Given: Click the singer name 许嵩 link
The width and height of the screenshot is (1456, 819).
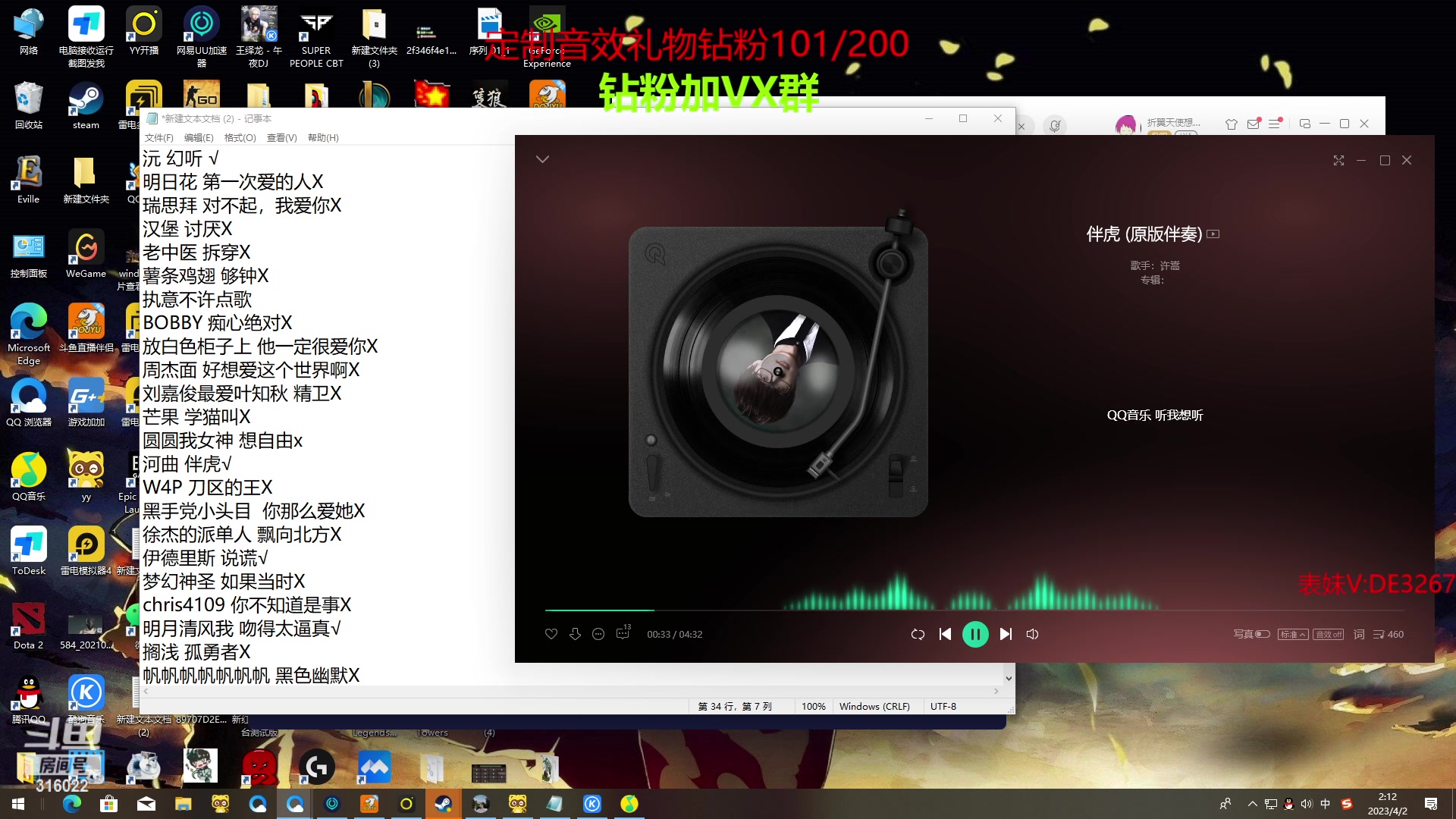Looking at the screenshot, I should 1170,265.
